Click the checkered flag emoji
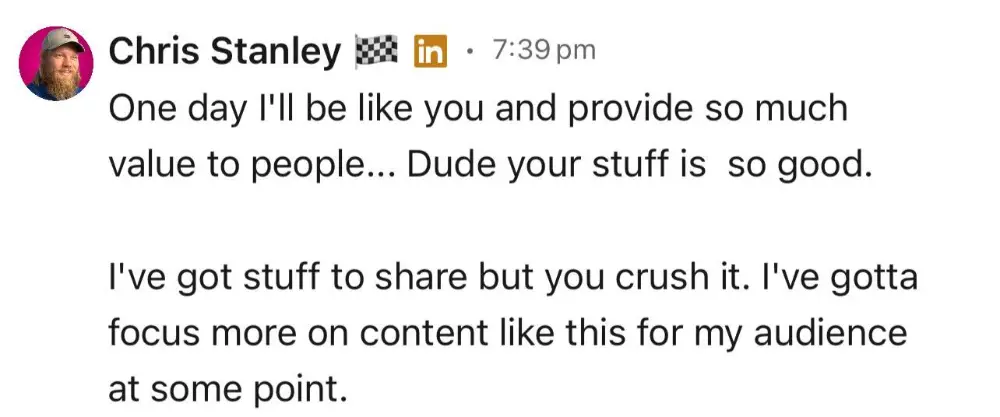This screenshot has height=417, width=1000. click(377, 51)
